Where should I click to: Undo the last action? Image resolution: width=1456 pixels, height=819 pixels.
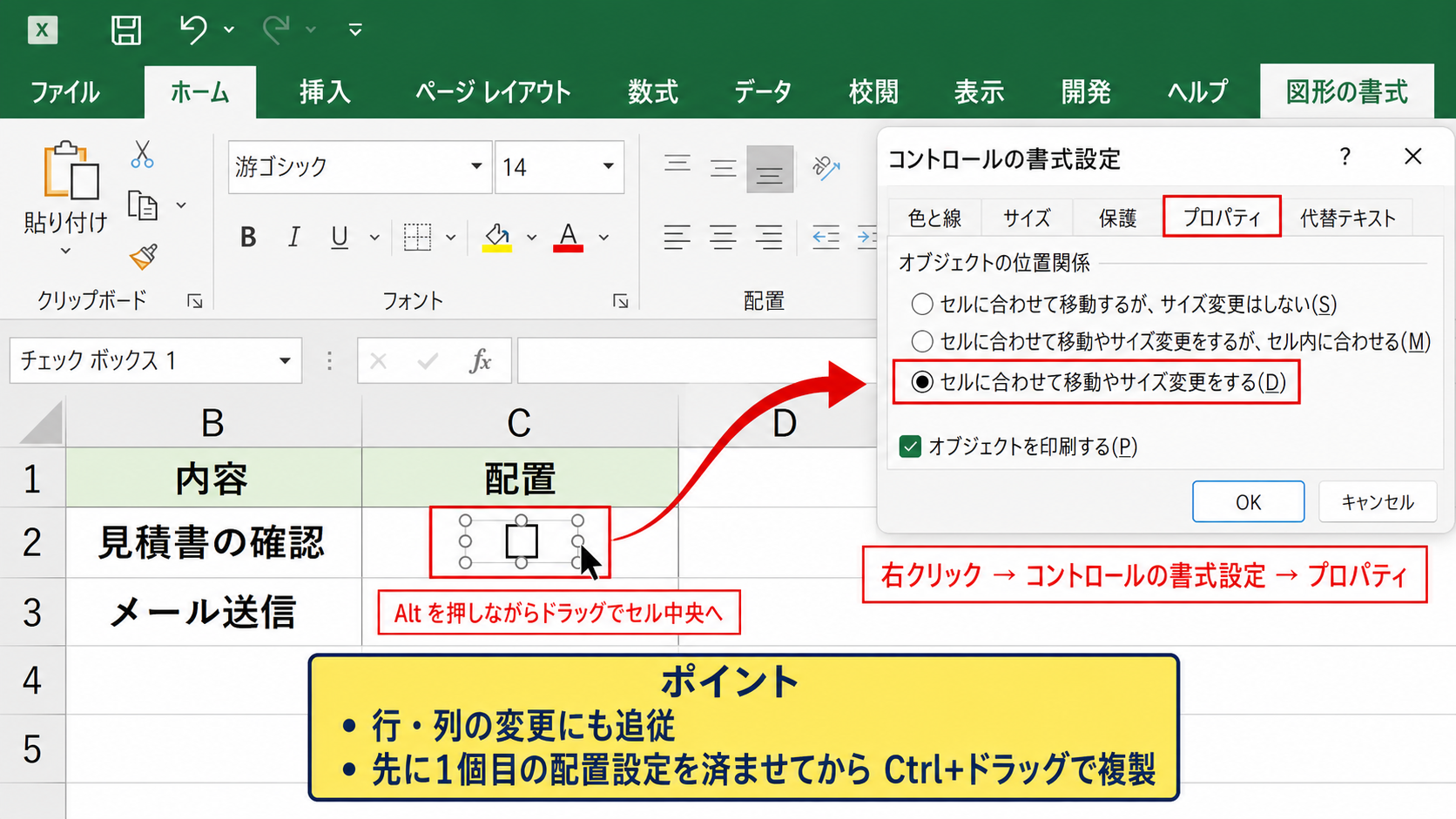(192, 30)
